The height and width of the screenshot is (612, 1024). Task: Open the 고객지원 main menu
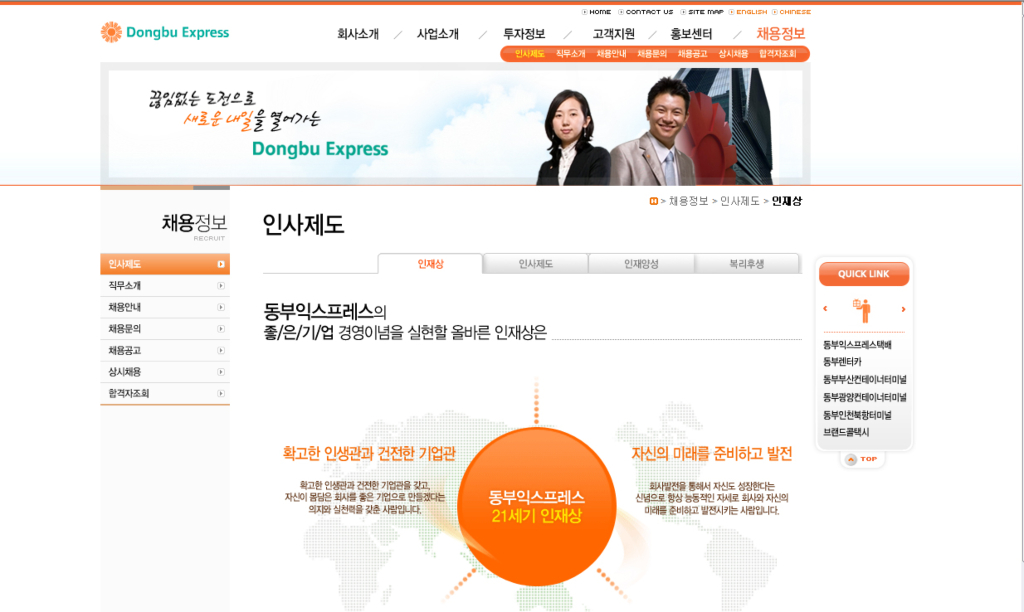[613, 34]
